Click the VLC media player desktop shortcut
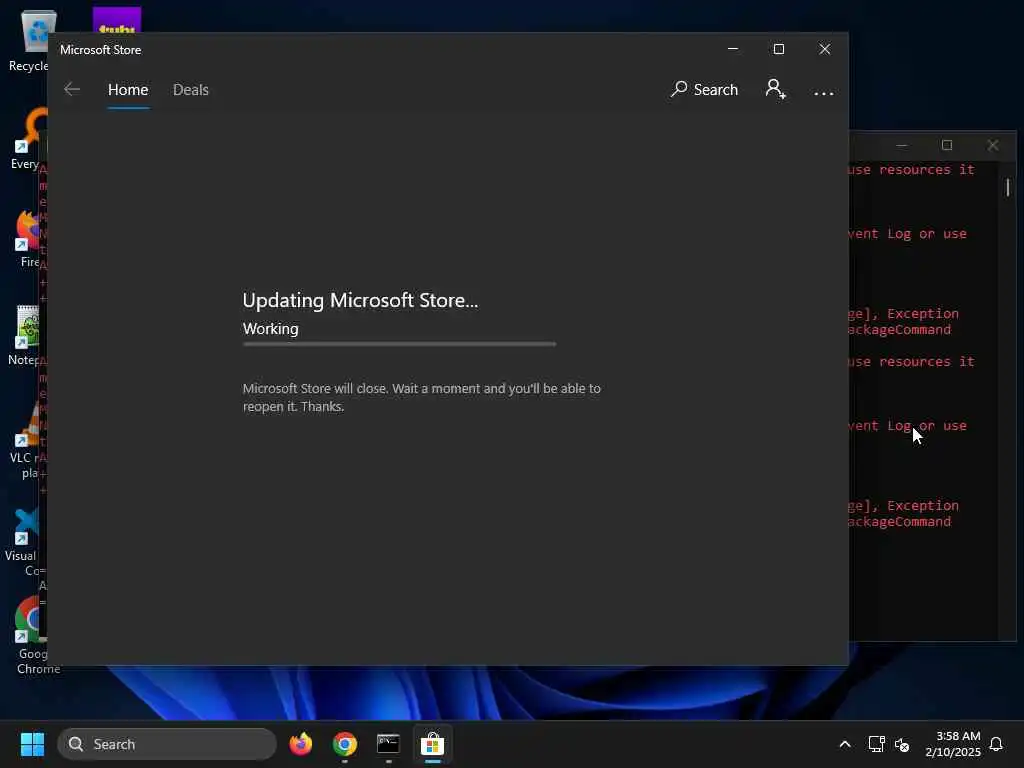 pyautogui.click(x=26, y=441)
